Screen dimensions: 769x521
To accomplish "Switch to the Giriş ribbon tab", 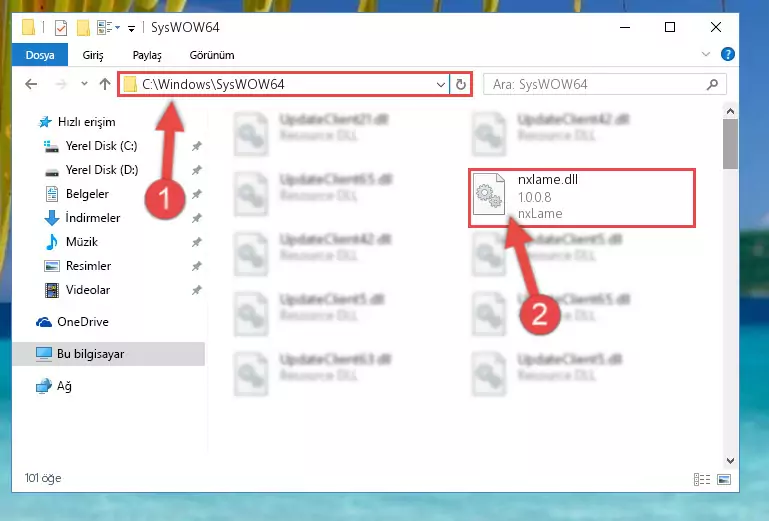I will coord(93,55).
